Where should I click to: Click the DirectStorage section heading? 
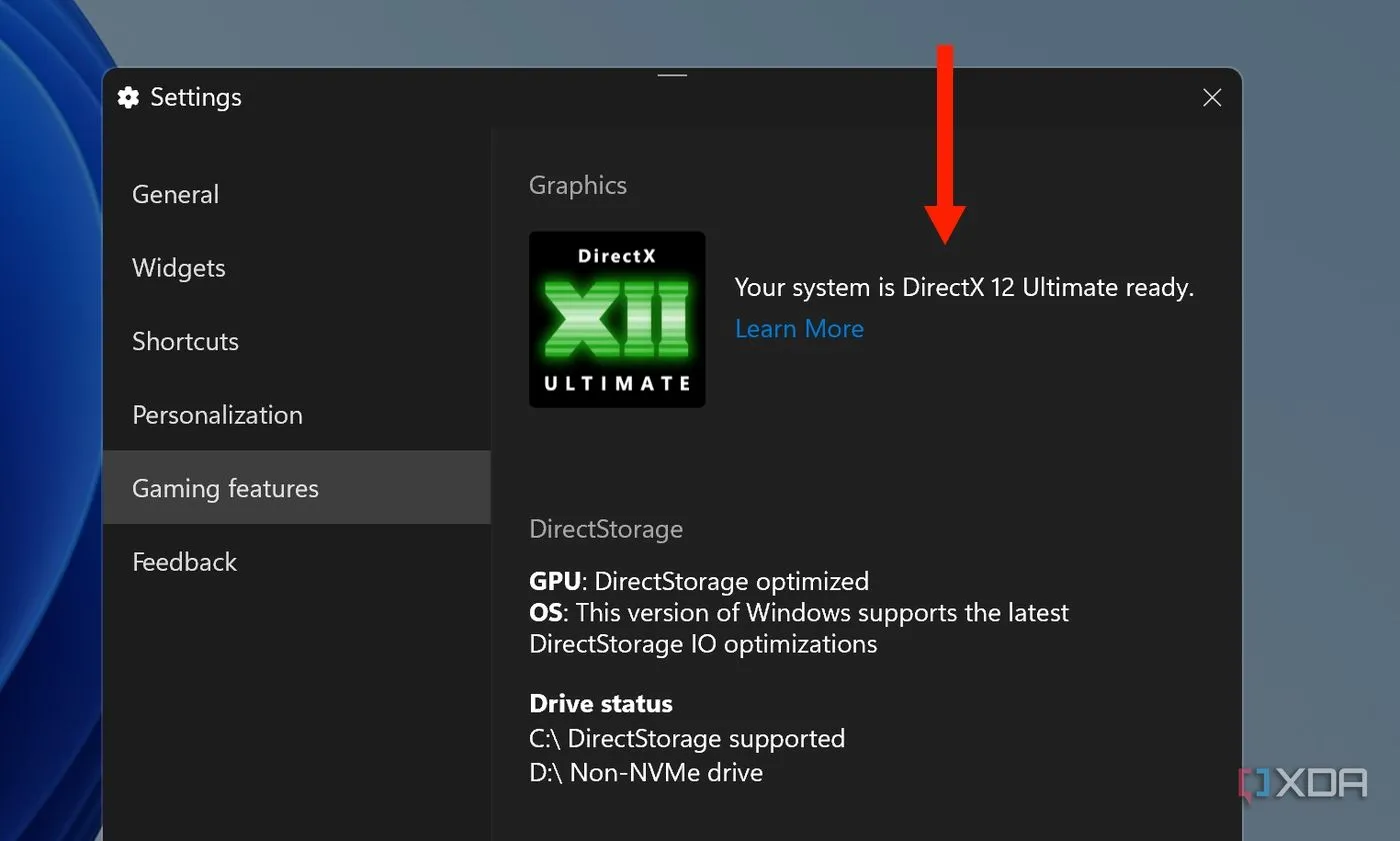(606, 529)
